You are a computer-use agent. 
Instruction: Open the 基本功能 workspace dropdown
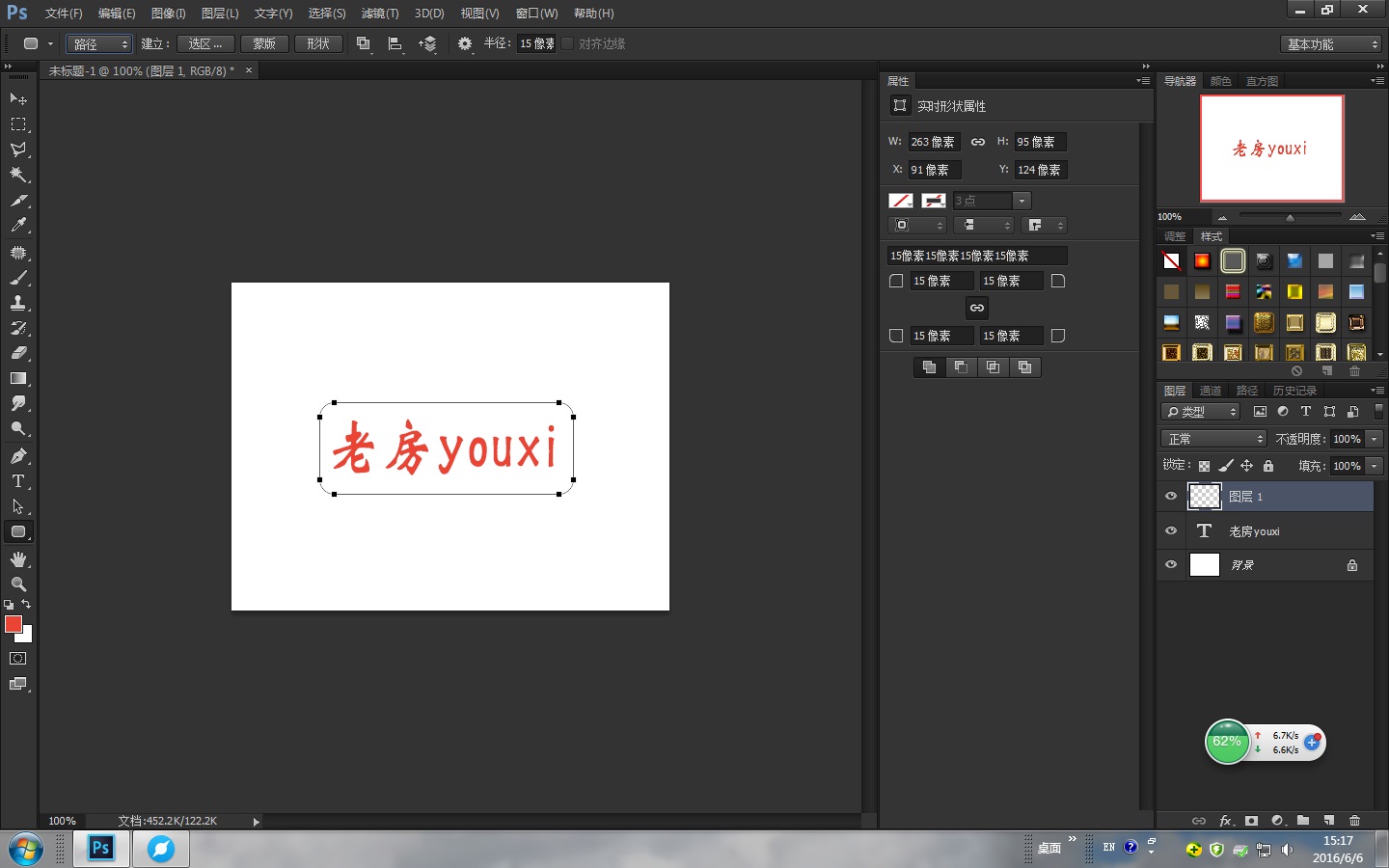click(x=1330, y=42)
